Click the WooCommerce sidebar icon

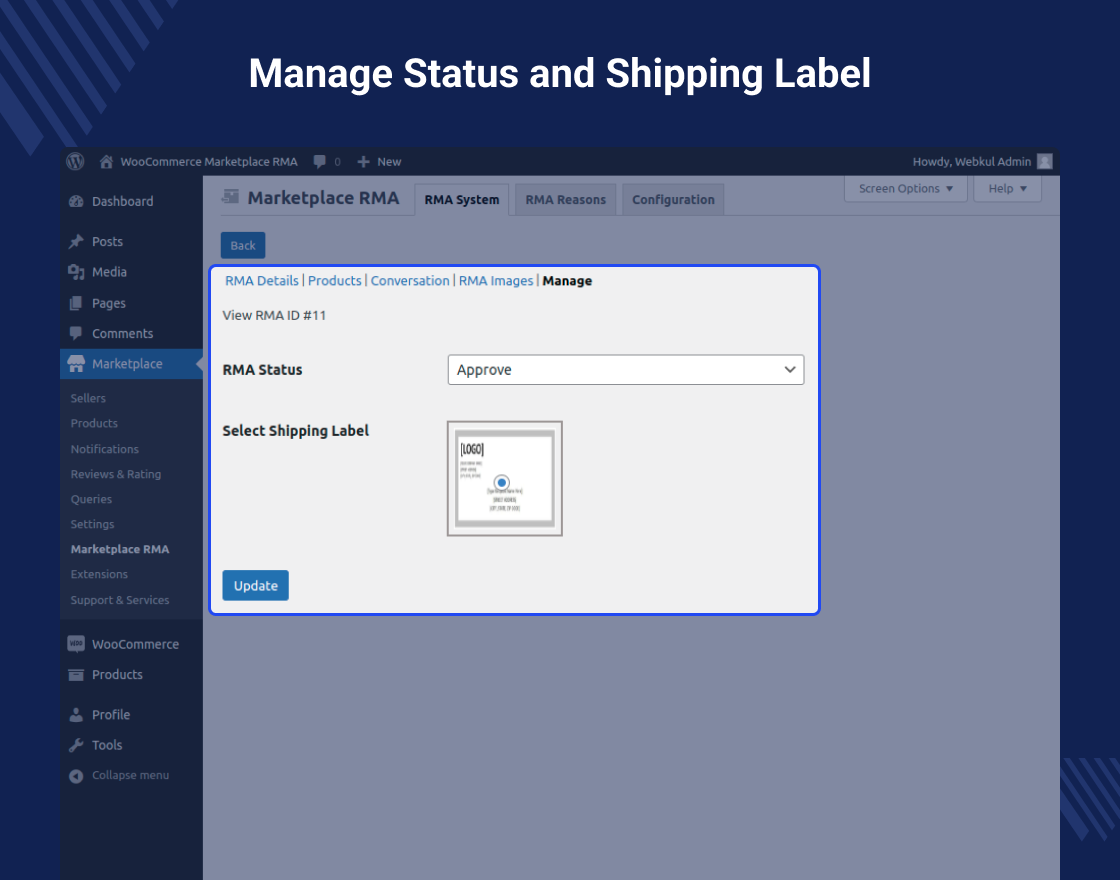pyautogui.click(x=77, y=643)
